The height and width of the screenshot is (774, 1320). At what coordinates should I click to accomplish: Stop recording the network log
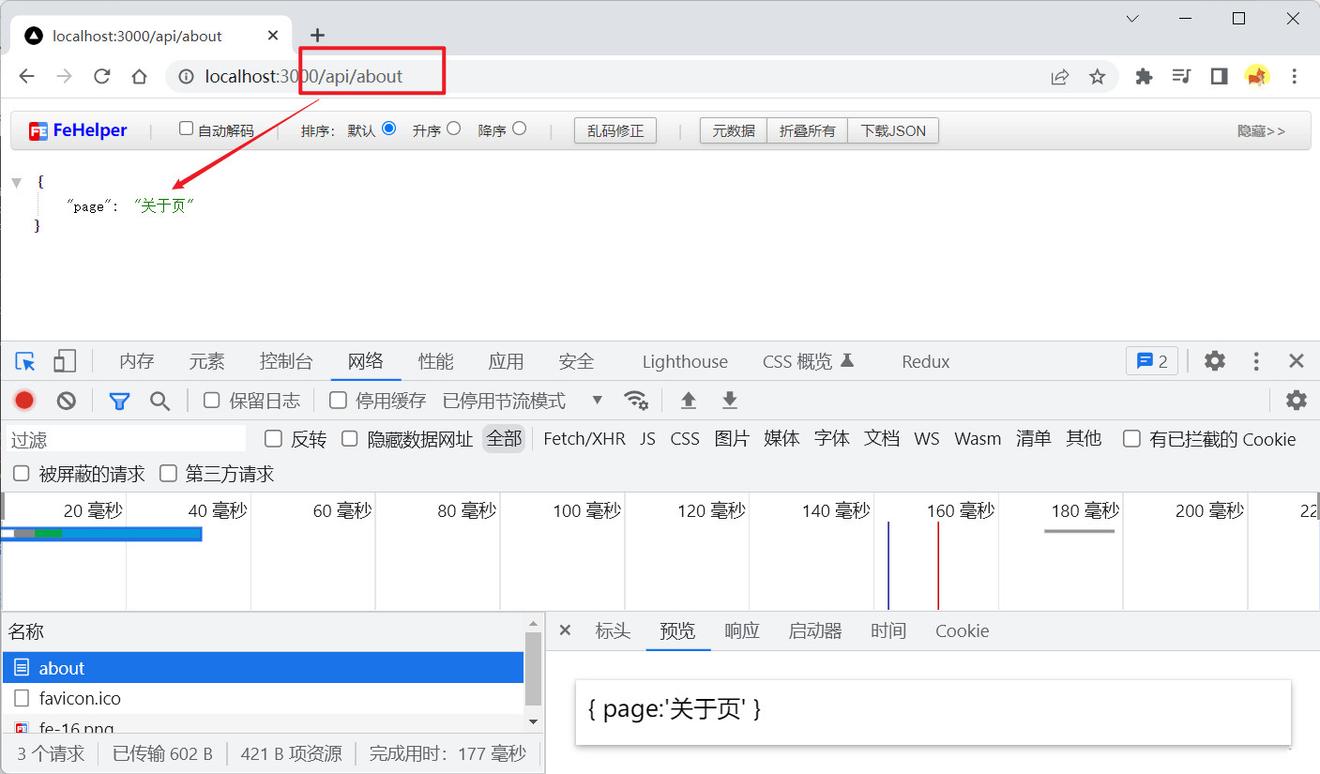coord(25,400)
